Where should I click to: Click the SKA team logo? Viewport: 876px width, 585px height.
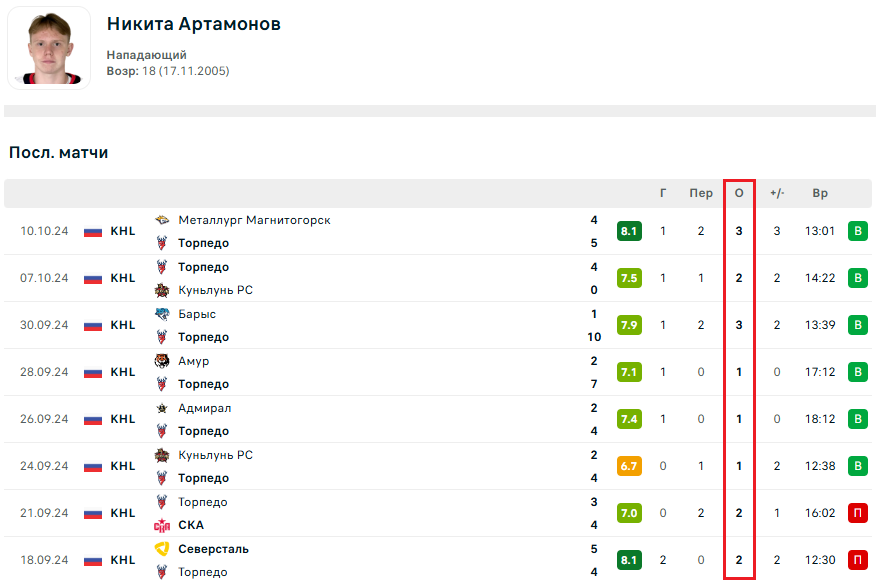(x=162, y=525)
